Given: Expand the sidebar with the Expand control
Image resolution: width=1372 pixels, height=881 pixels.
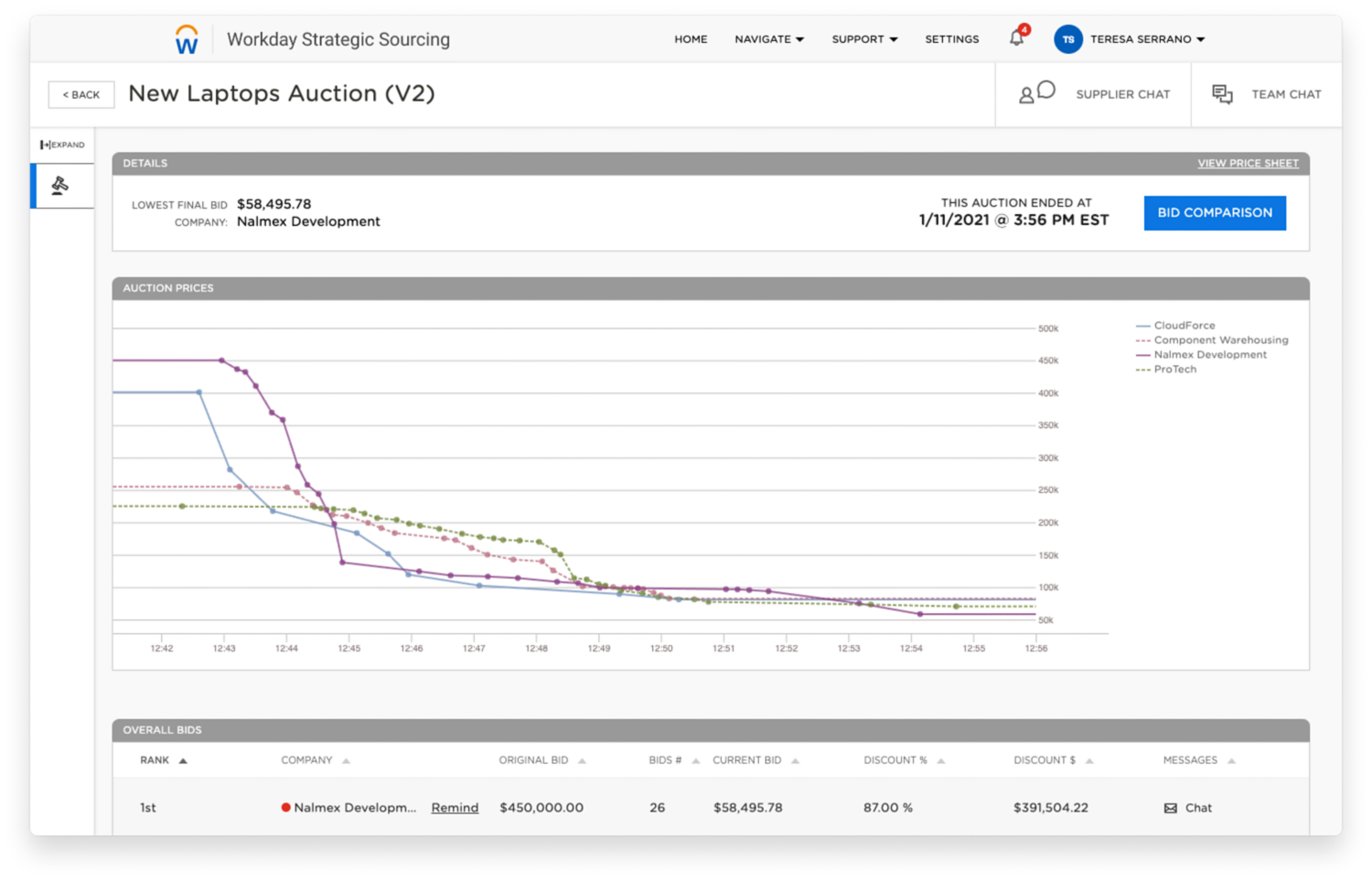Looking at the screenshot, I should 62,145.
